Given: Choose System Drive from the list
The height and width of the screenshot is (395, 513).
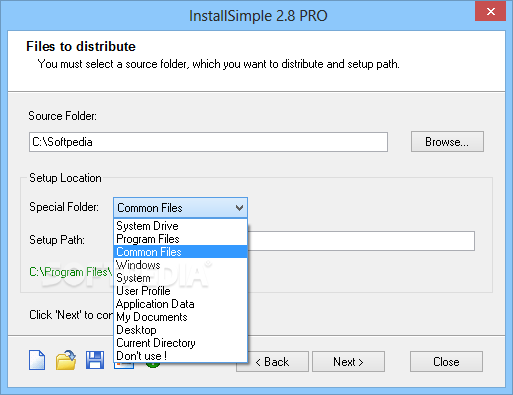Looking at the screenshot, I should [x=180, y=226].
